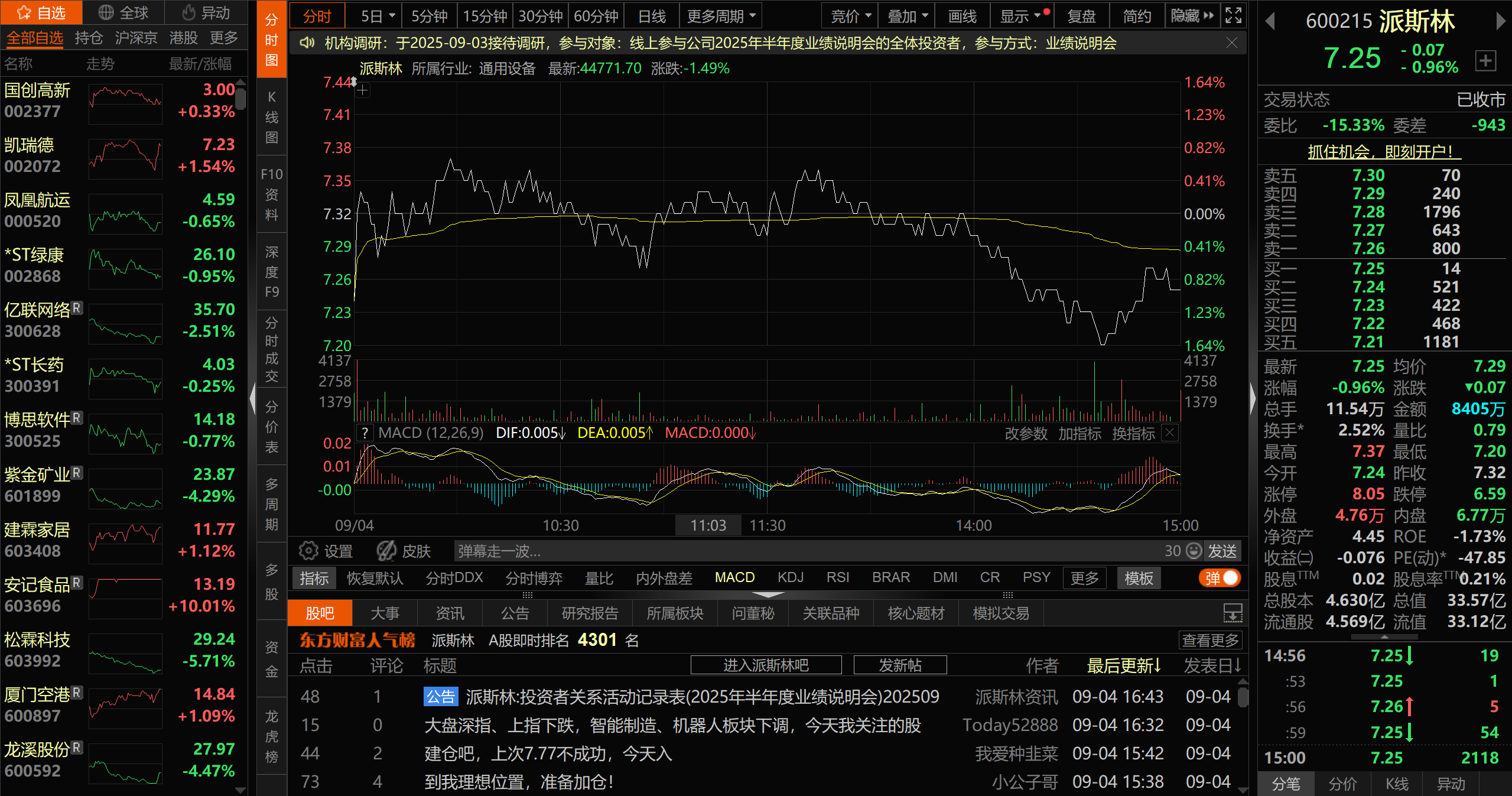Open 龙虎榜 sidebar item
Viewport: 1512px width, 796px height.
click(271, 736)
